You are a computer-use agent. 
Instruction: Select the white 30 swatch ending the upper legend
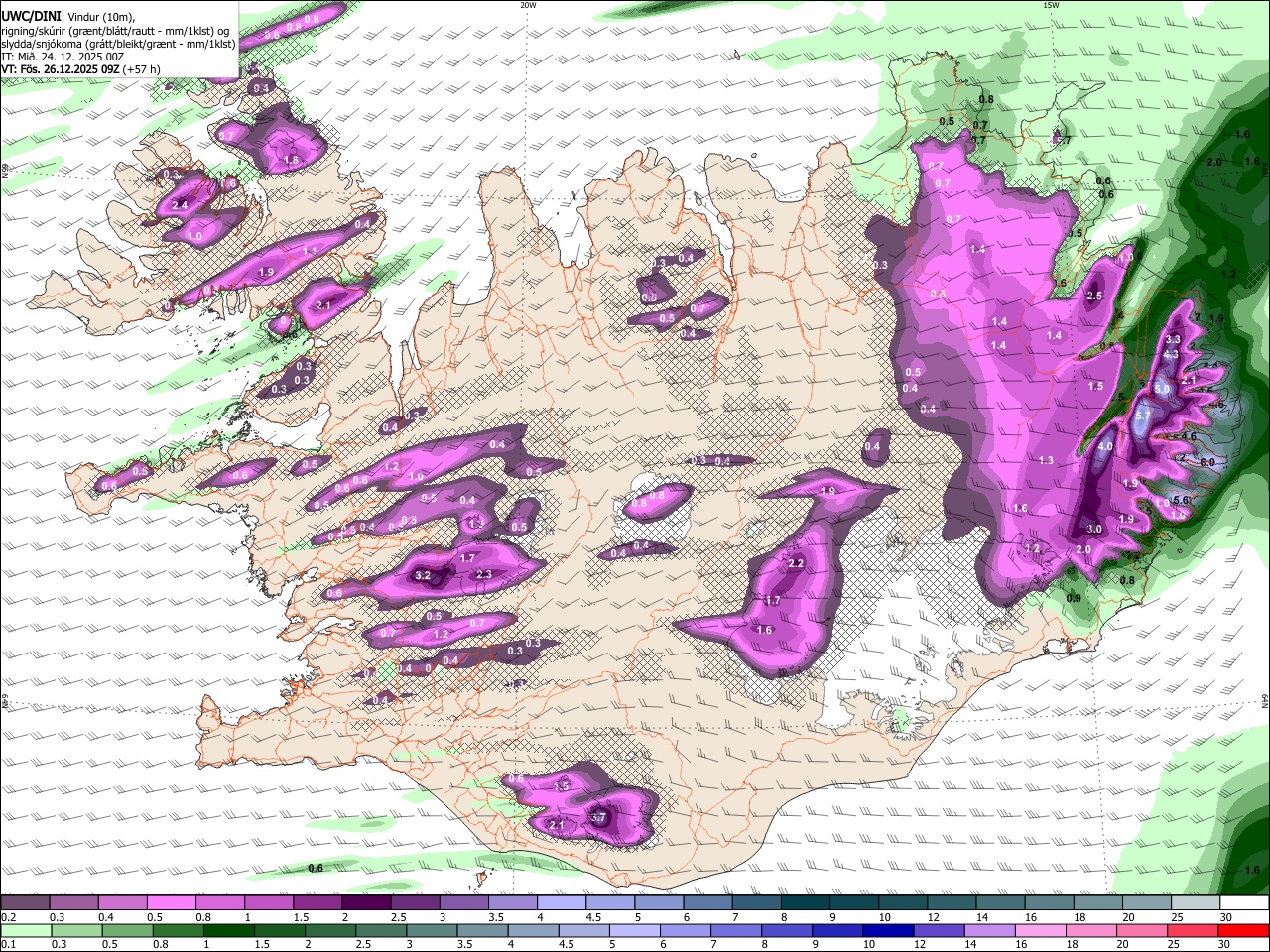click(x=1245, y=903)
